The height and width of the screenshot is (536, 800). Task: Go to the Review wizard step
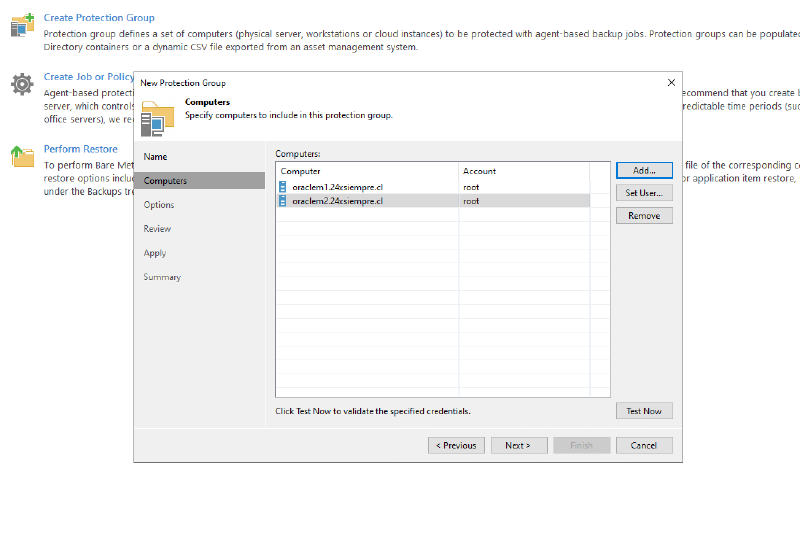157,228
